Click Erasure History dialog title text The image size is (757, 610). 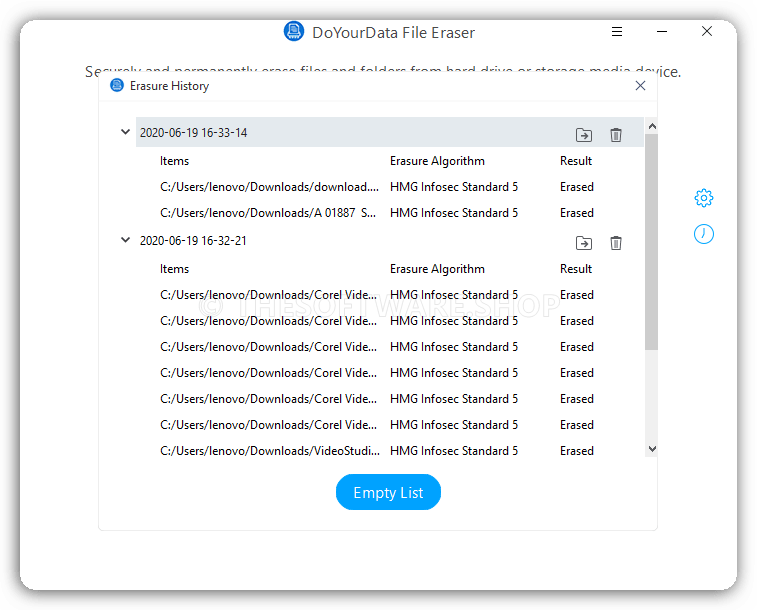(169, 86)
